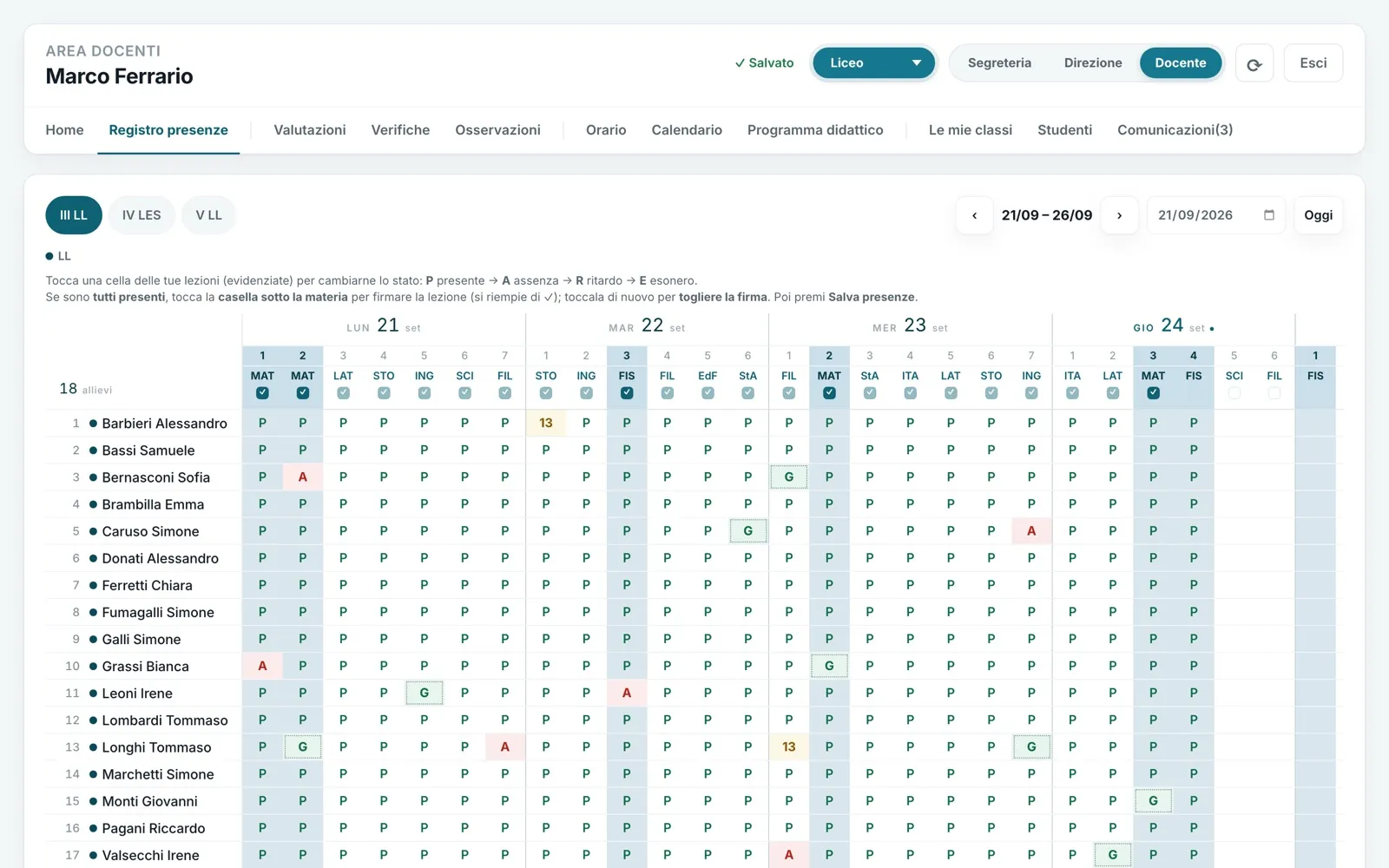The image size is (1389, 868).
Task: Click the GIO 24 set day header
Action: tap(1173, 325)
